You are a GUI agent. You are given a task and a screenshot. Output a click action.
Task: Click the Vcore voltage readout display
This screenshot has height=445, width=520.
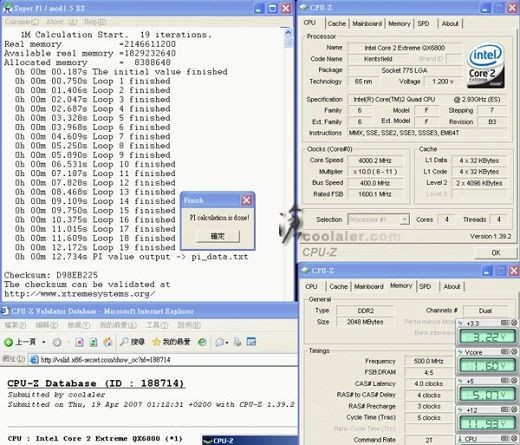tap(487, 366)
